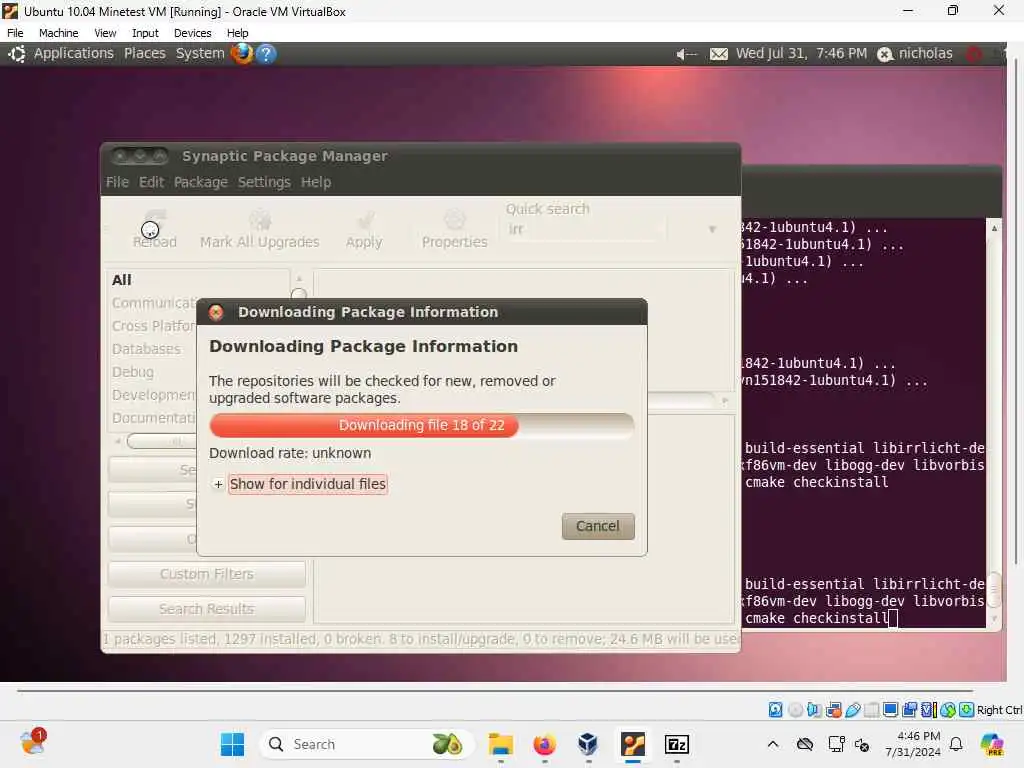The width and height of the screenshot is (1024, 768).
Task: Click the Custom Filters button
Action: click(x=207, y=574)
